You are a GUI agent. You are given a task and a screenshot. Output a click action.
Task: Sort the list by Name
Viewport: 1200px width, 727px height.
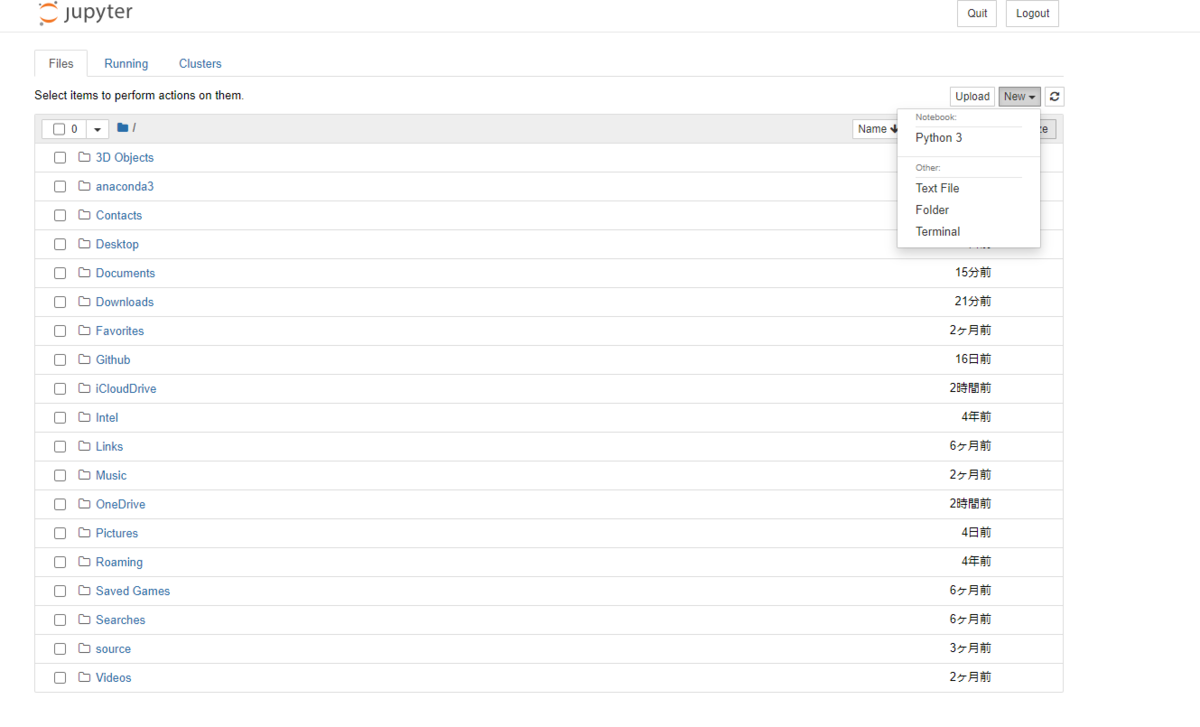[x=878, y=129]
